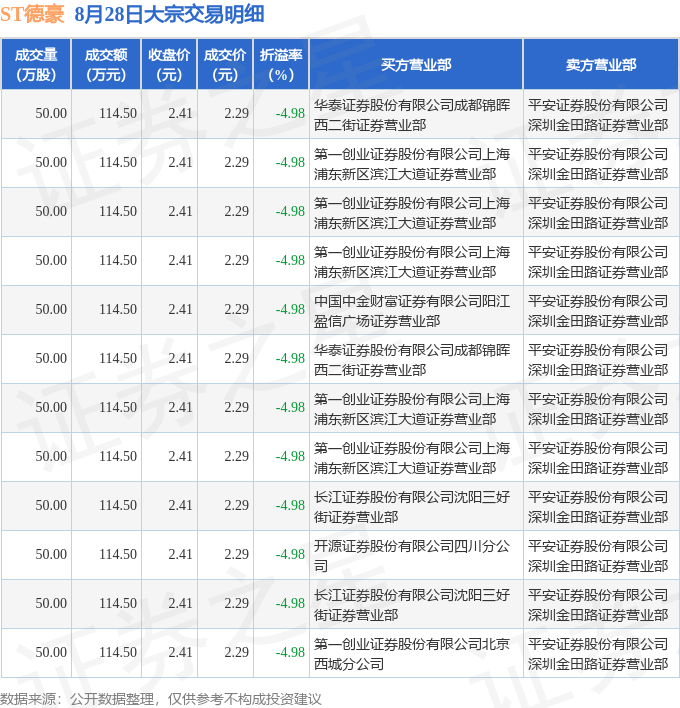The width and height of the screenshot is (680, 708).
Task: Select the 成交量(万股) column header
Action: (36, 65)
